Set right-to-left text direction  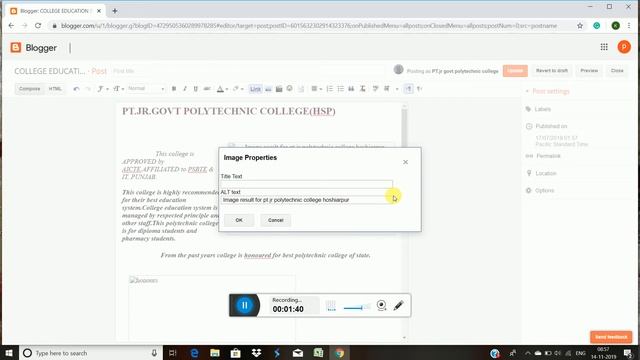[419, 89]
